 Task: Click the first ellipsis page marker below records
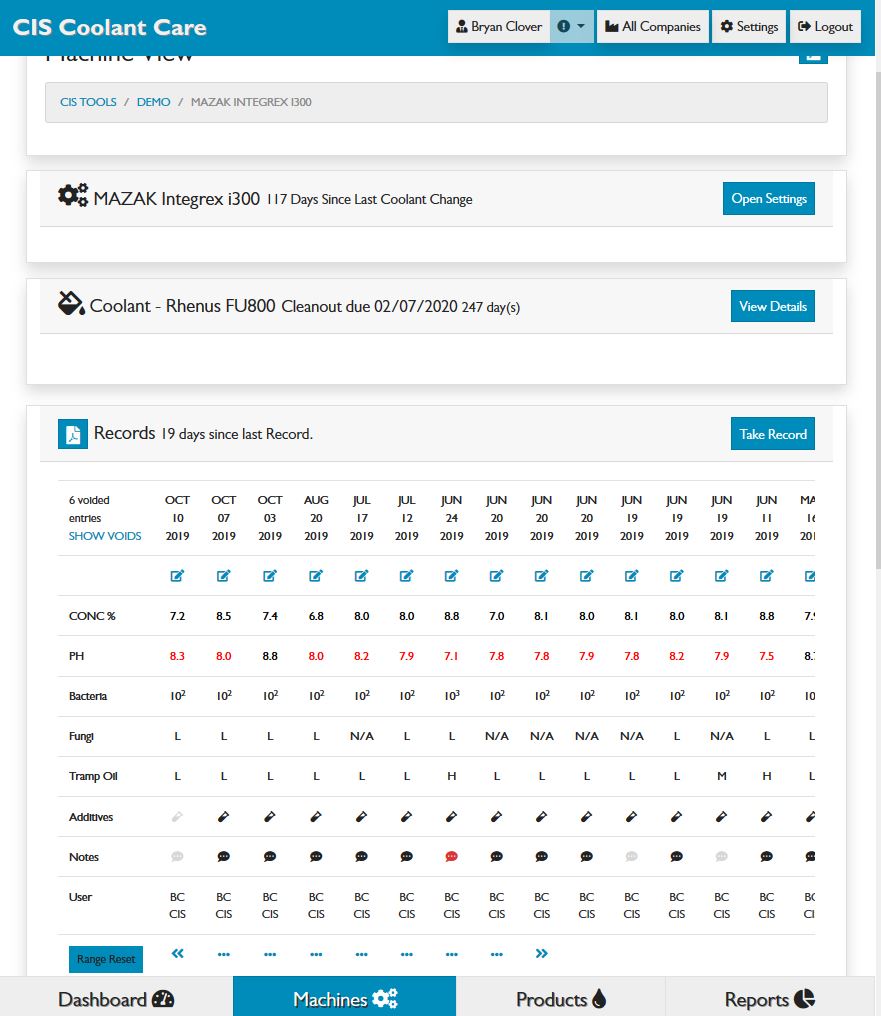tap(224, 954)
